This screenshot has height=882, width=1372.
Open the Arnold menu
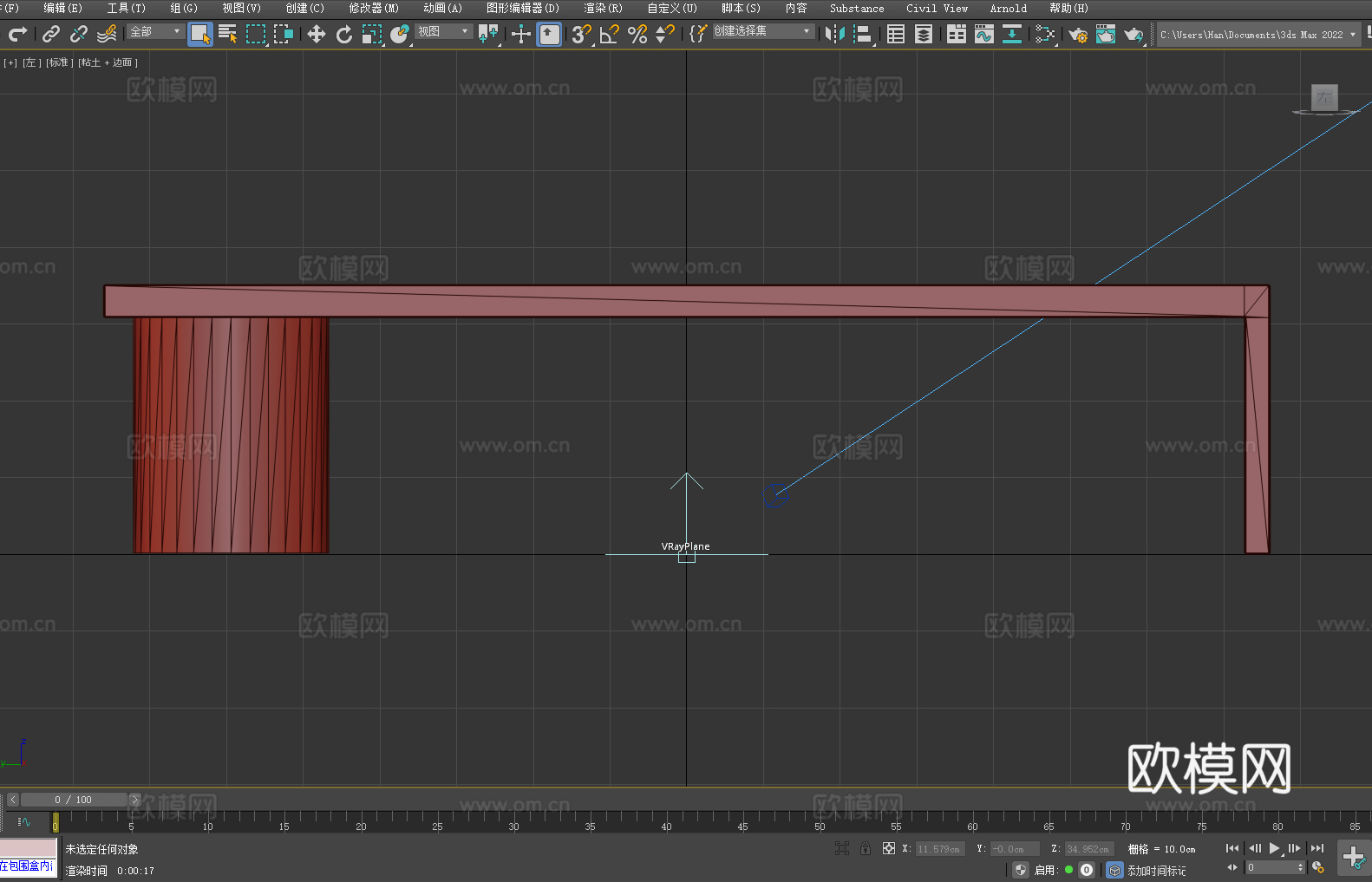point(1008,8)
